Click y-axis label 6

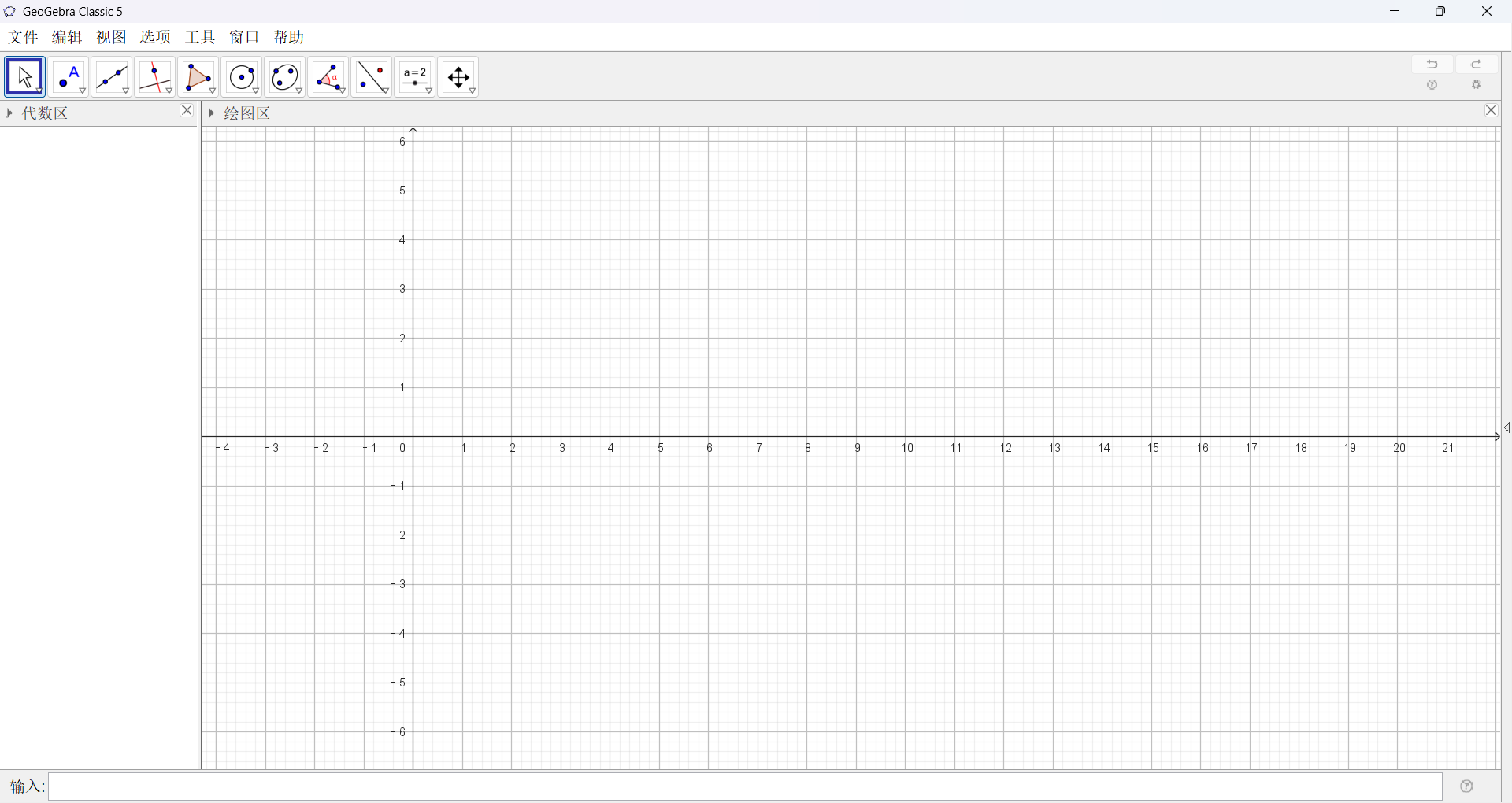click(402, 142)
